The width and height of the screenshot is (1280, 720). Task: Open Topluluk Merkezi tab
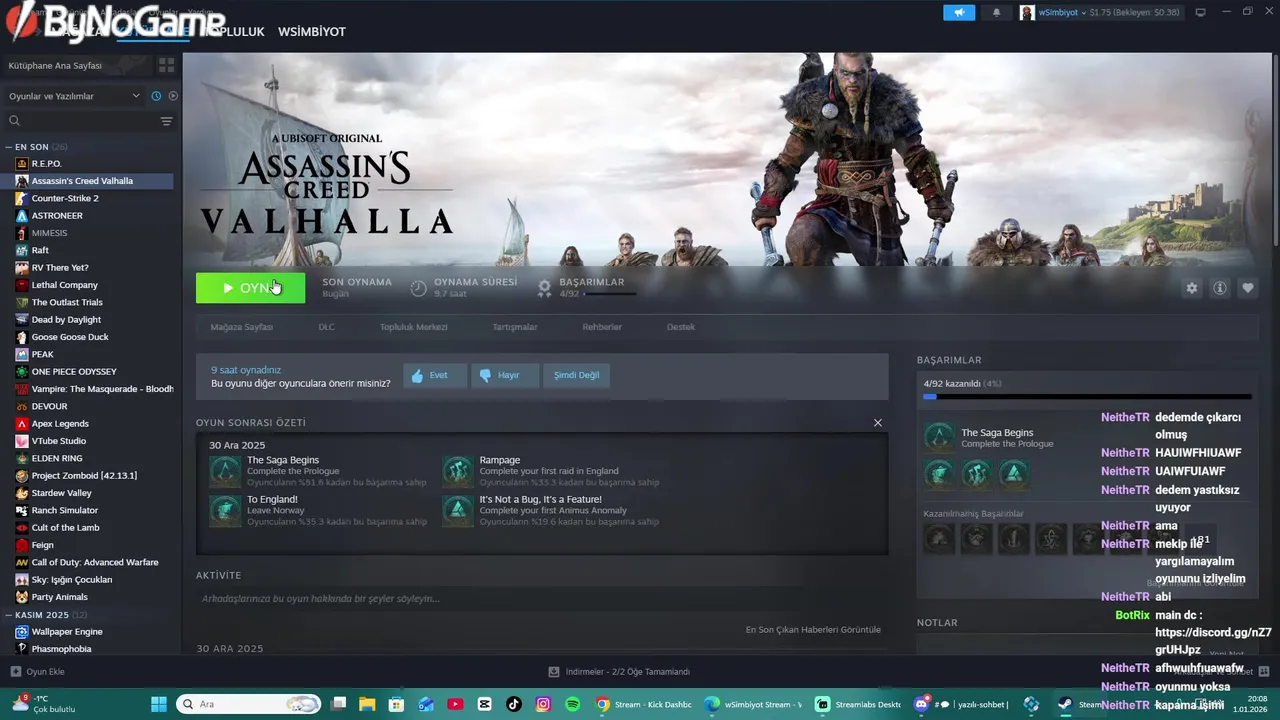(413, 327)
